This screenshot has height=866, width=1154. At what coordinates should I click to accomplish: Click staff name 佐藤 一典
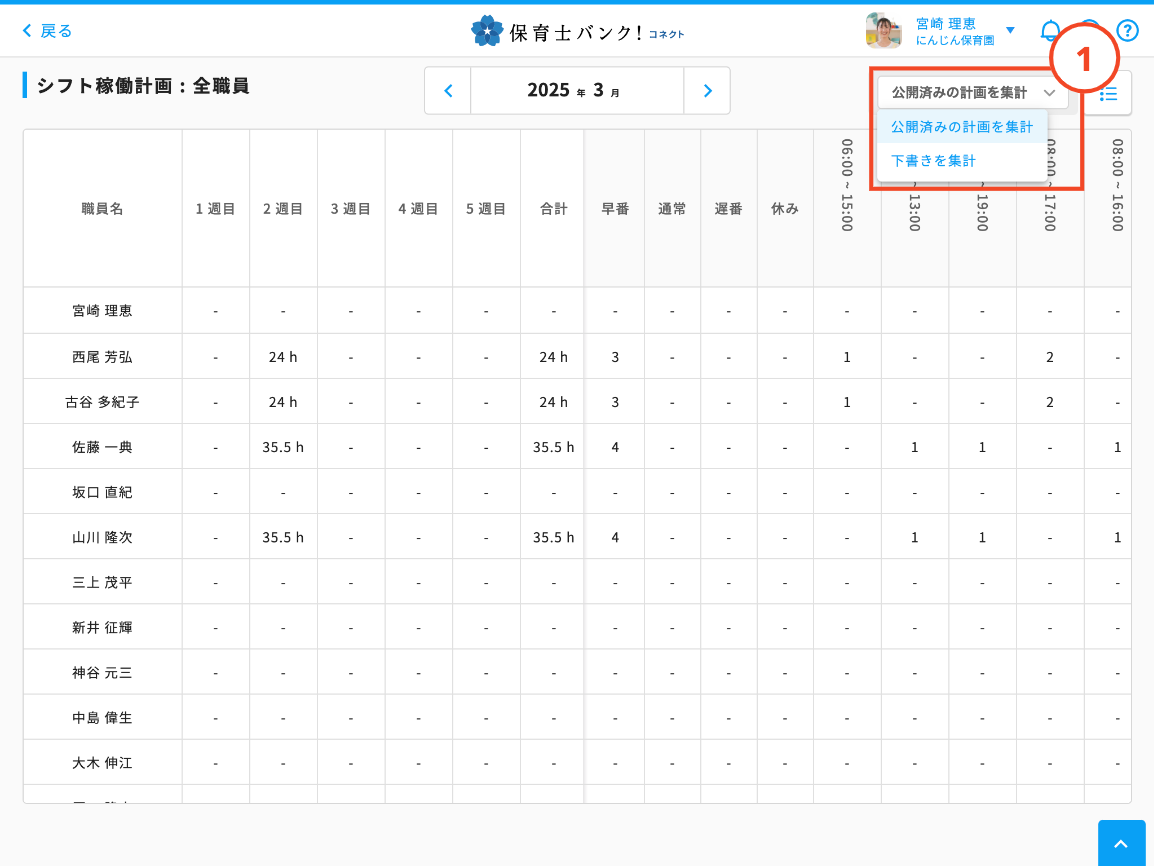tap(102, 447)
